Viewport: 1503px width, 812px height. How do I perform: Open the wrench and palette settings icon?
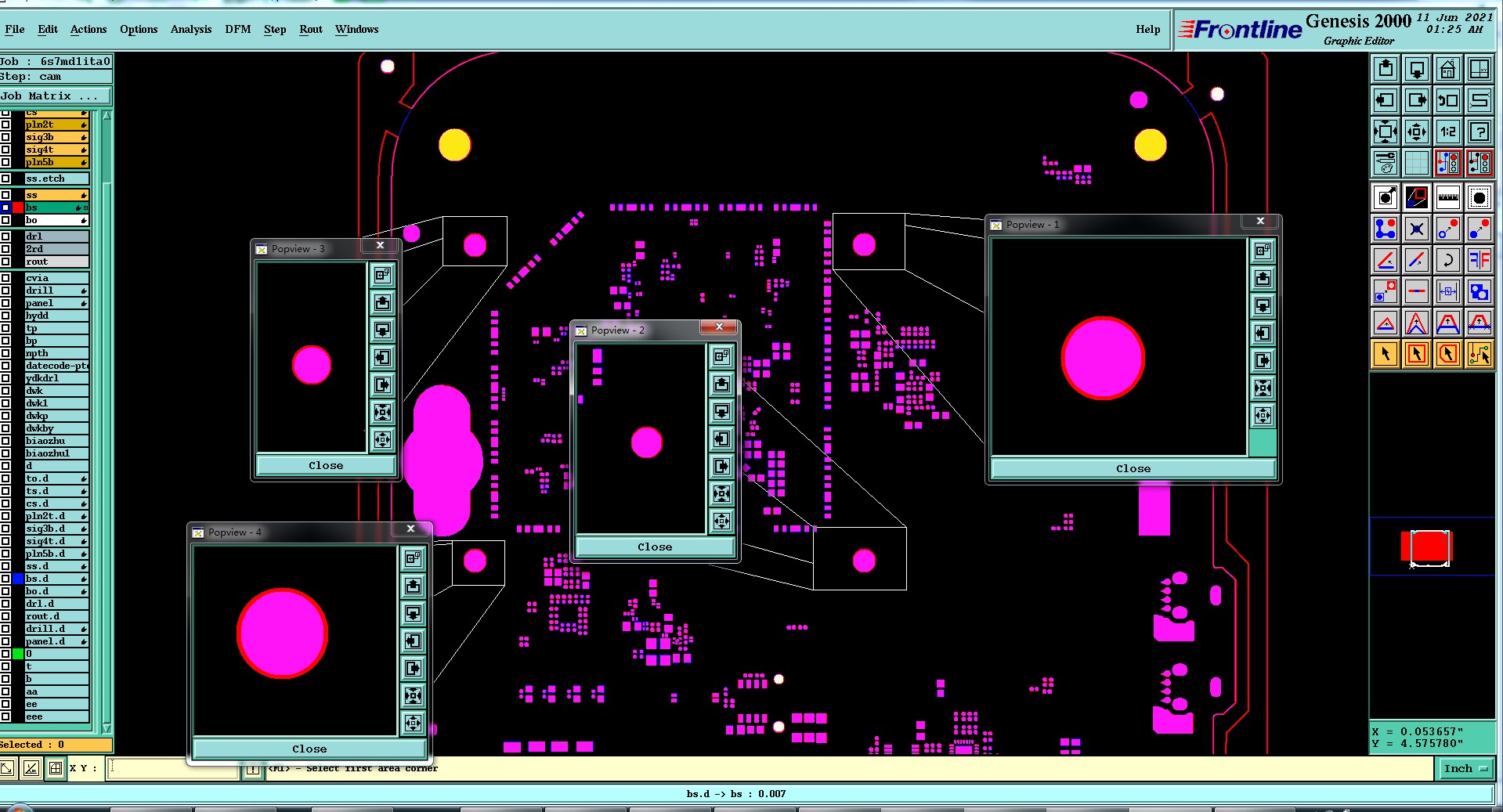click(1386, 163)
